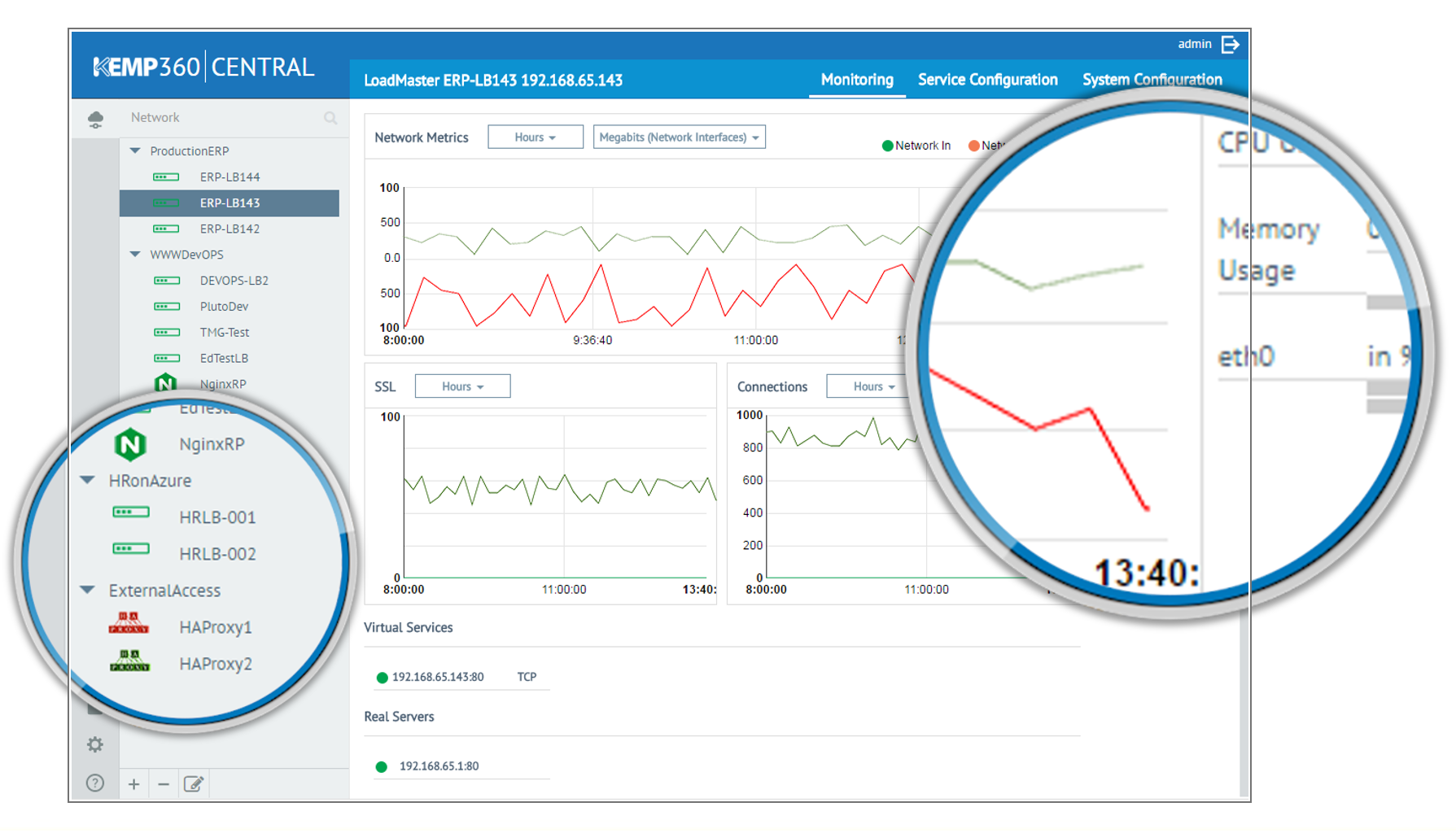Open Megabits (Network Interfaces) dropdown
1456x833 pixels.
click(679, 137)
